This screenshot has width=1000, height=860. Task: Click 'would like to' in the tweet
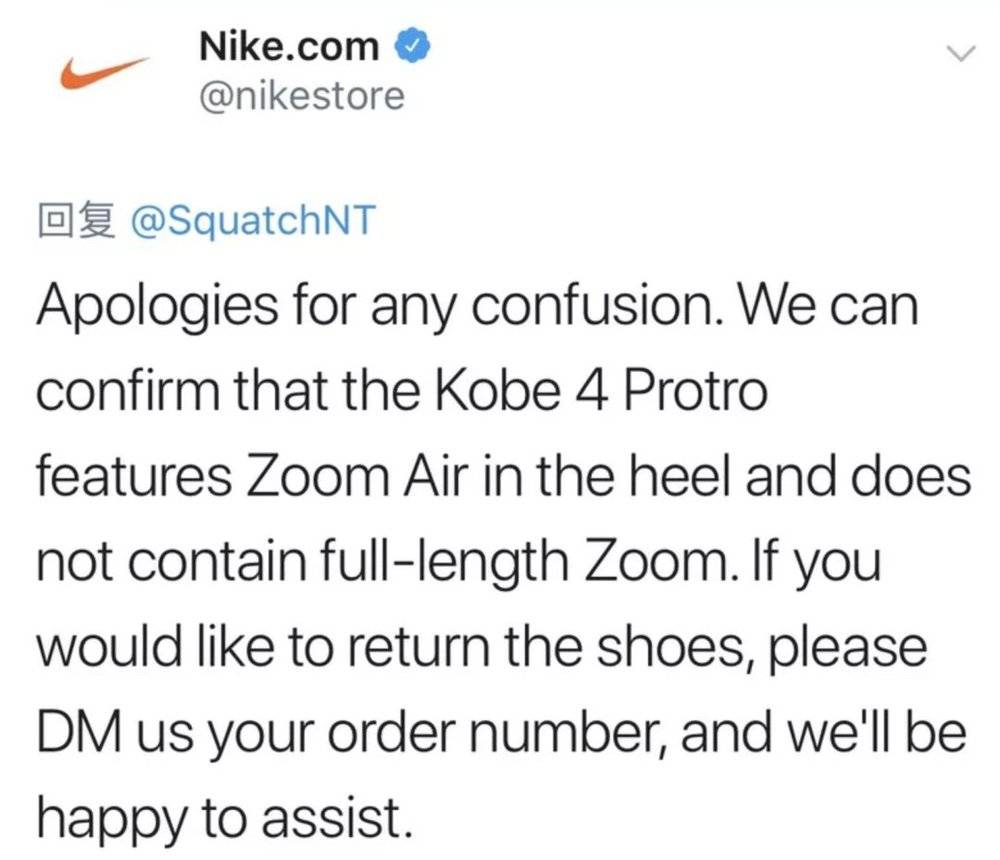click(185, 648)
